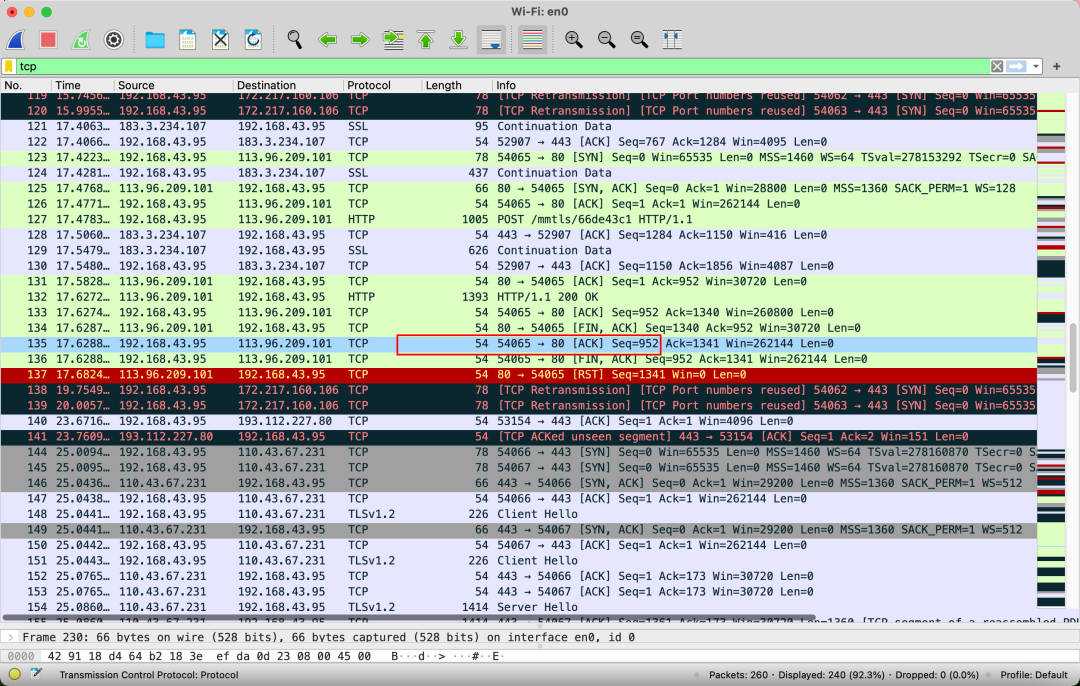Click the packet list vertical scrollbar
This screenshot has height=686, width=1080.
(x=1073, y=357)
